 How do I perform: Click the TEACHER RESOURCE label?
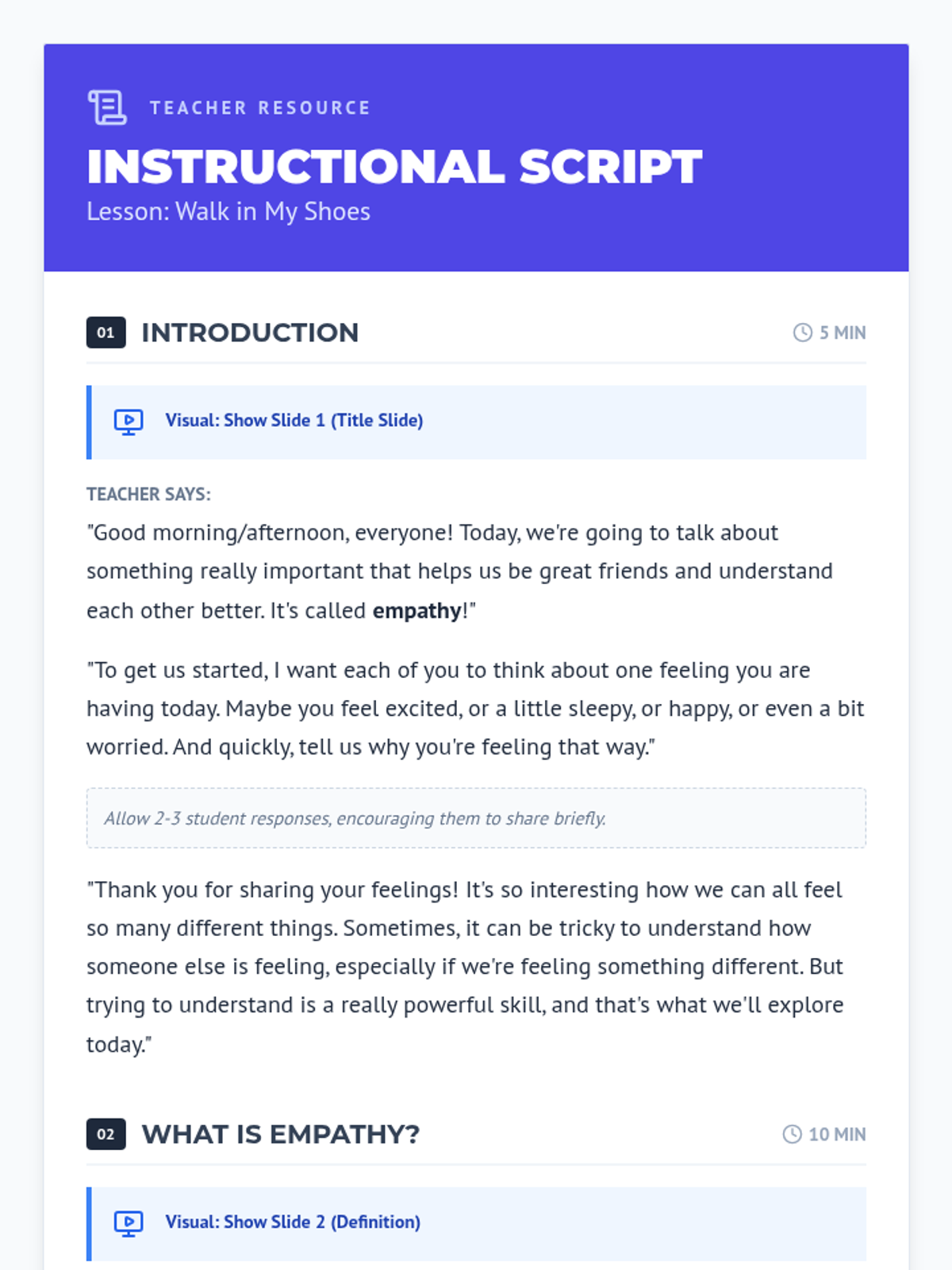coord(260,108)
